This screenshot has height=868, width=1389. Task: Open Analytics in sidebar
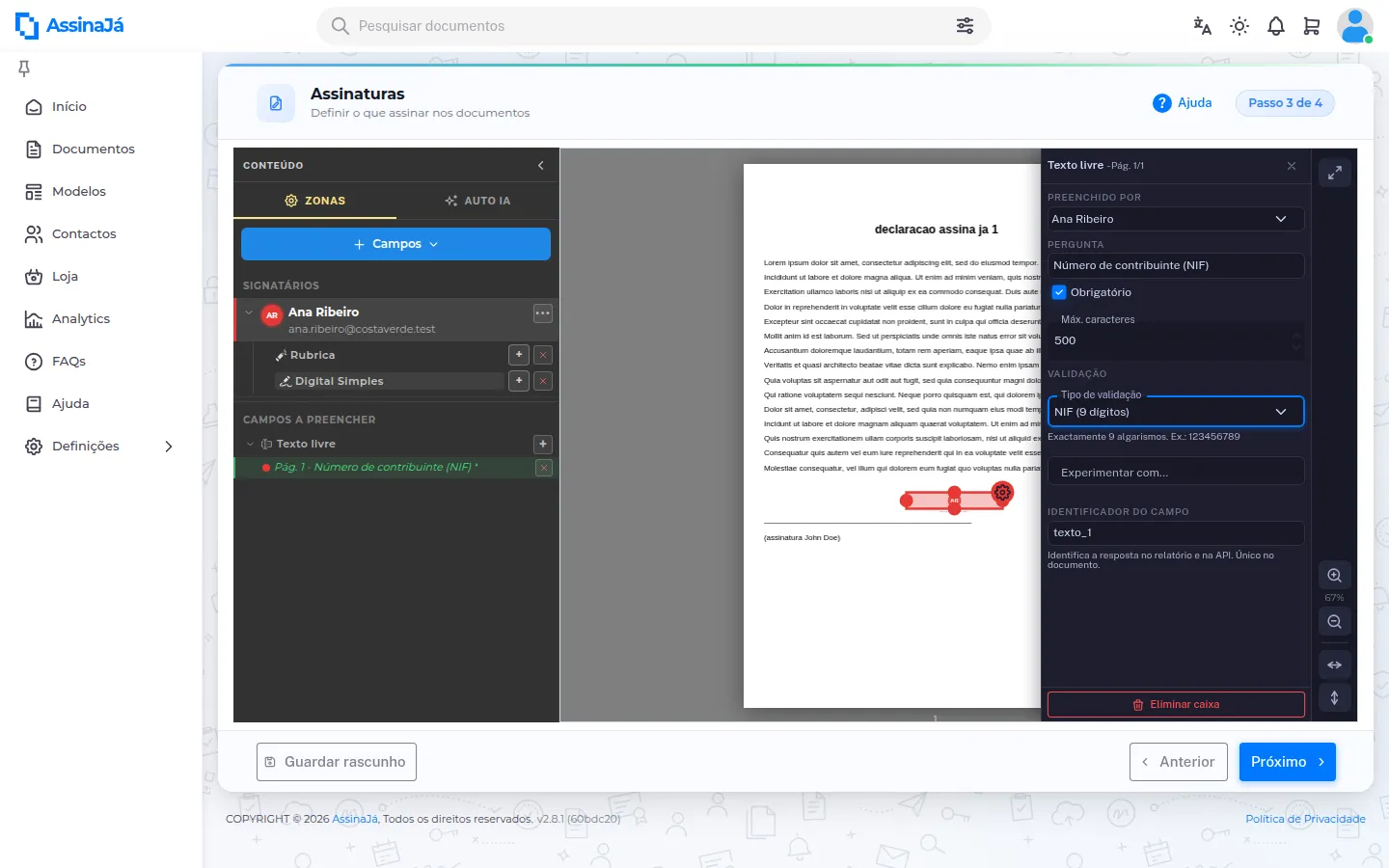(x=81, y=319)
